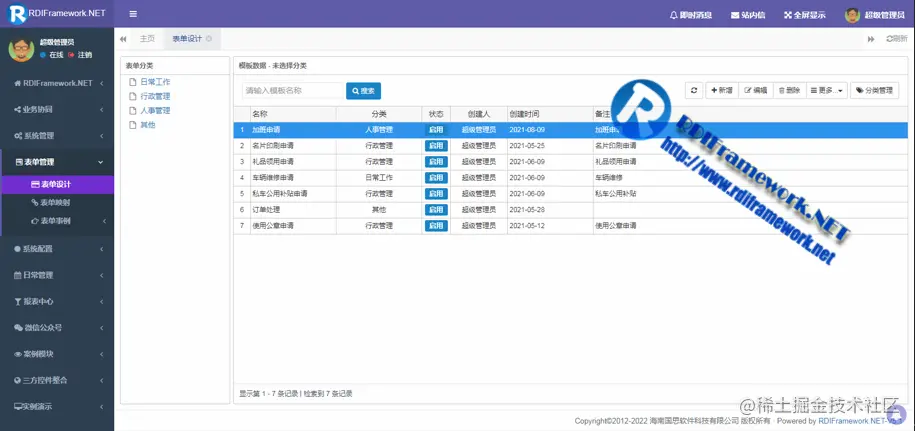Open 表单映射 in the sidebar submenu
The width and height of the screenshot is (915, 431).
coord(57,203)
